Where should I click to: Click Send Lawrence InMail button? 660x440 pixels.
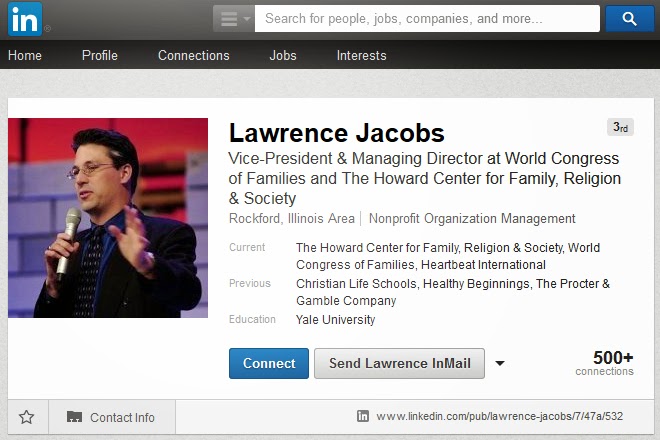tap(399, 363)
